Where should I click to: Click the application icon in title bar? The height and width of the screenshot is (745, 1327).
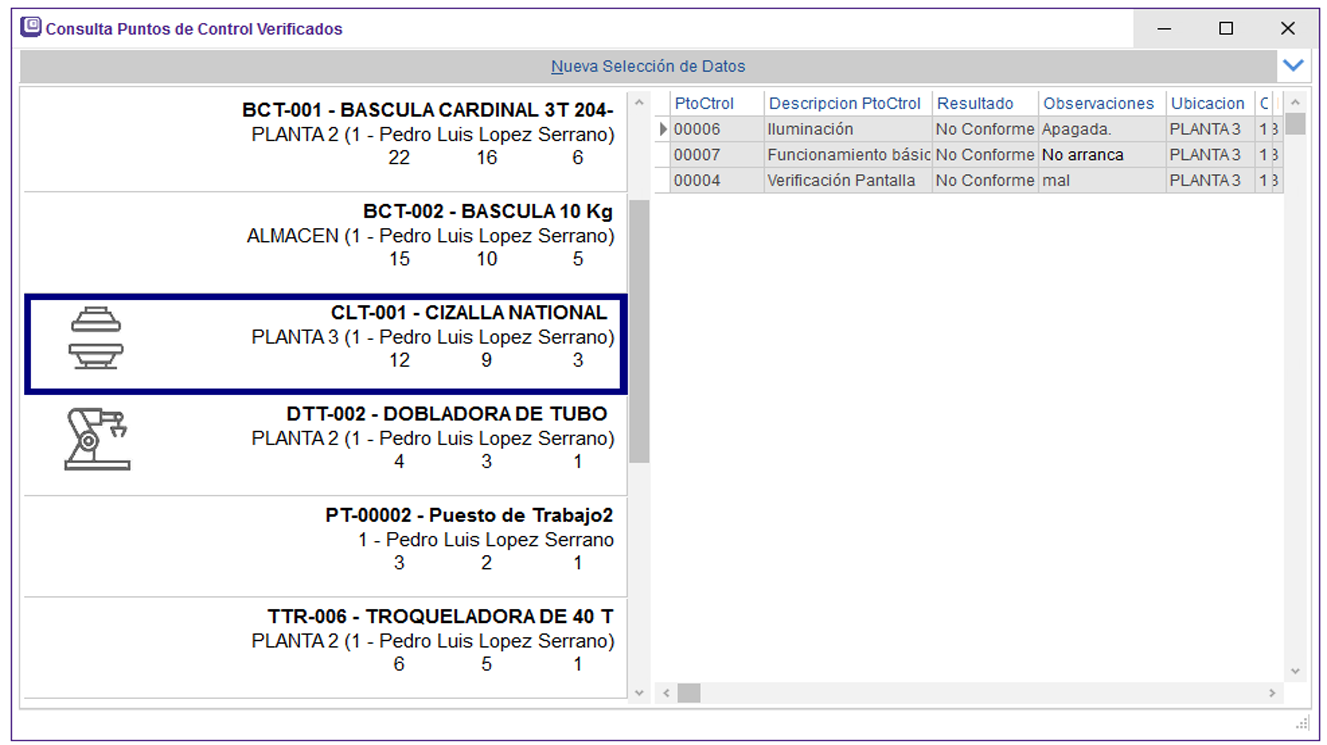[31, 28]
